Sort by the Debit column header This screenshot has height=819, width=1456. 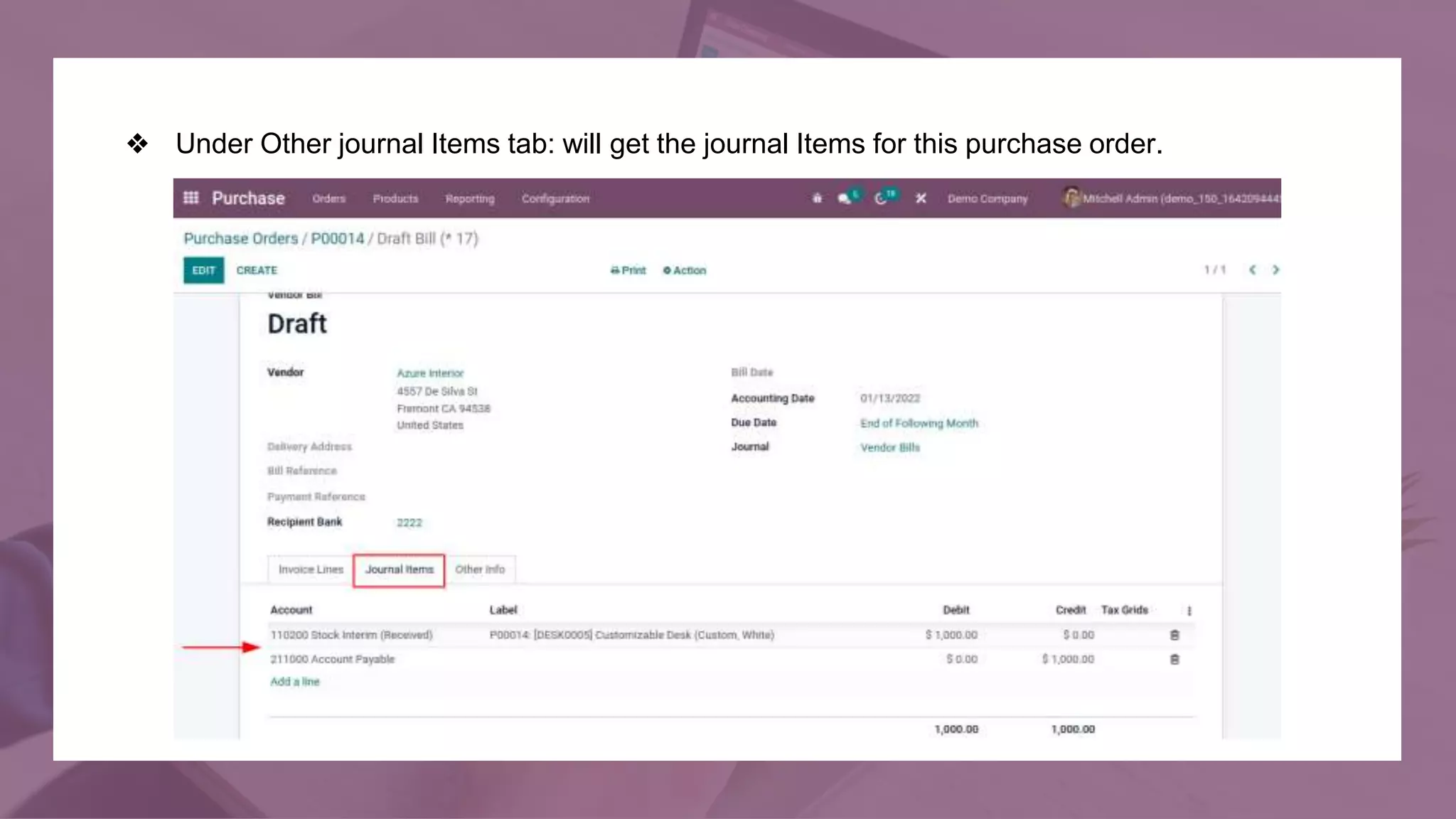(956, 610)
